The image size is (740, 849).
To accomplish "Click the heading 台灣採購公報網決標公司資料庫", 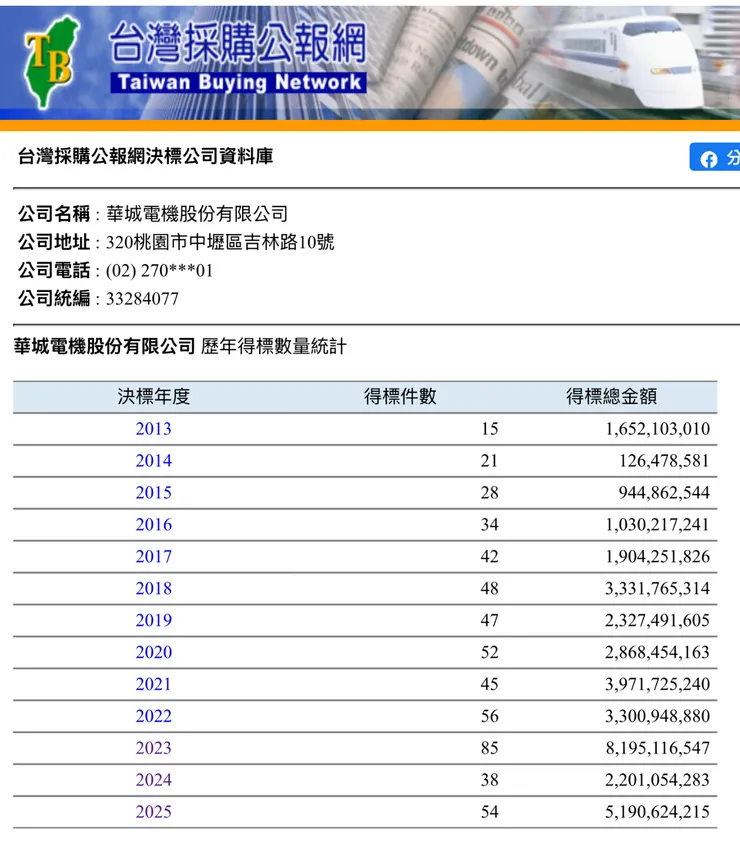I will click(x=145, y=156).
